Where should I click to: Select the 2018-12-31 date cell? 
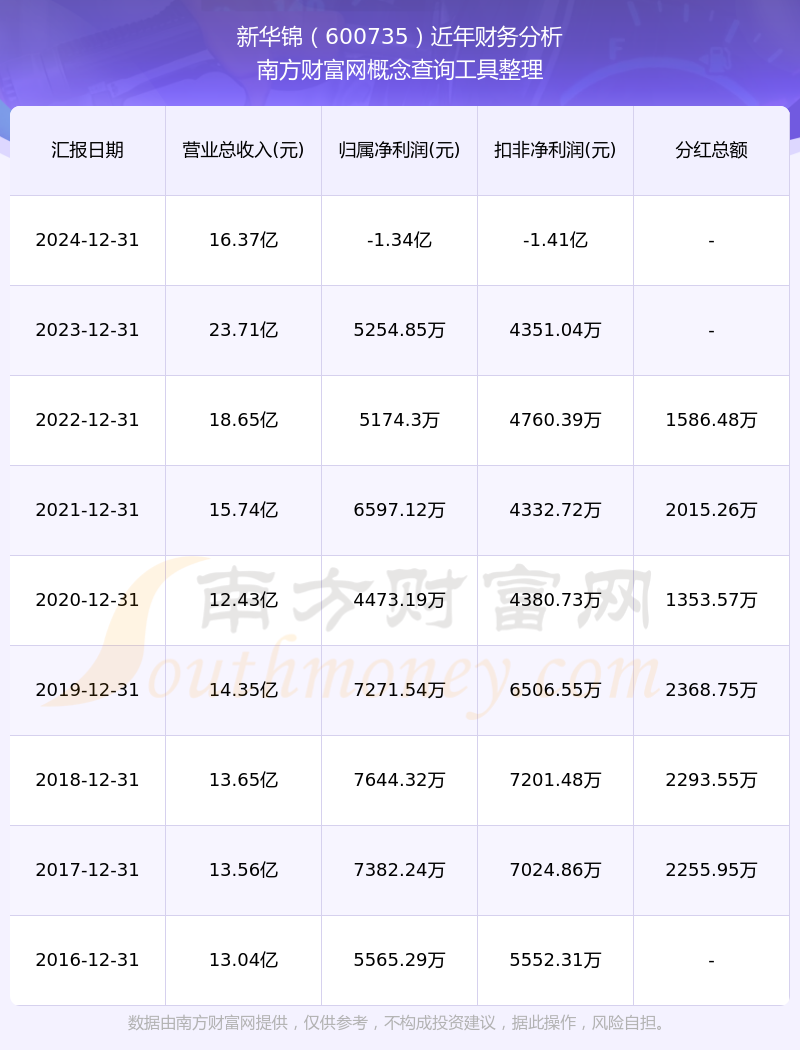click(x=87, y=780)
